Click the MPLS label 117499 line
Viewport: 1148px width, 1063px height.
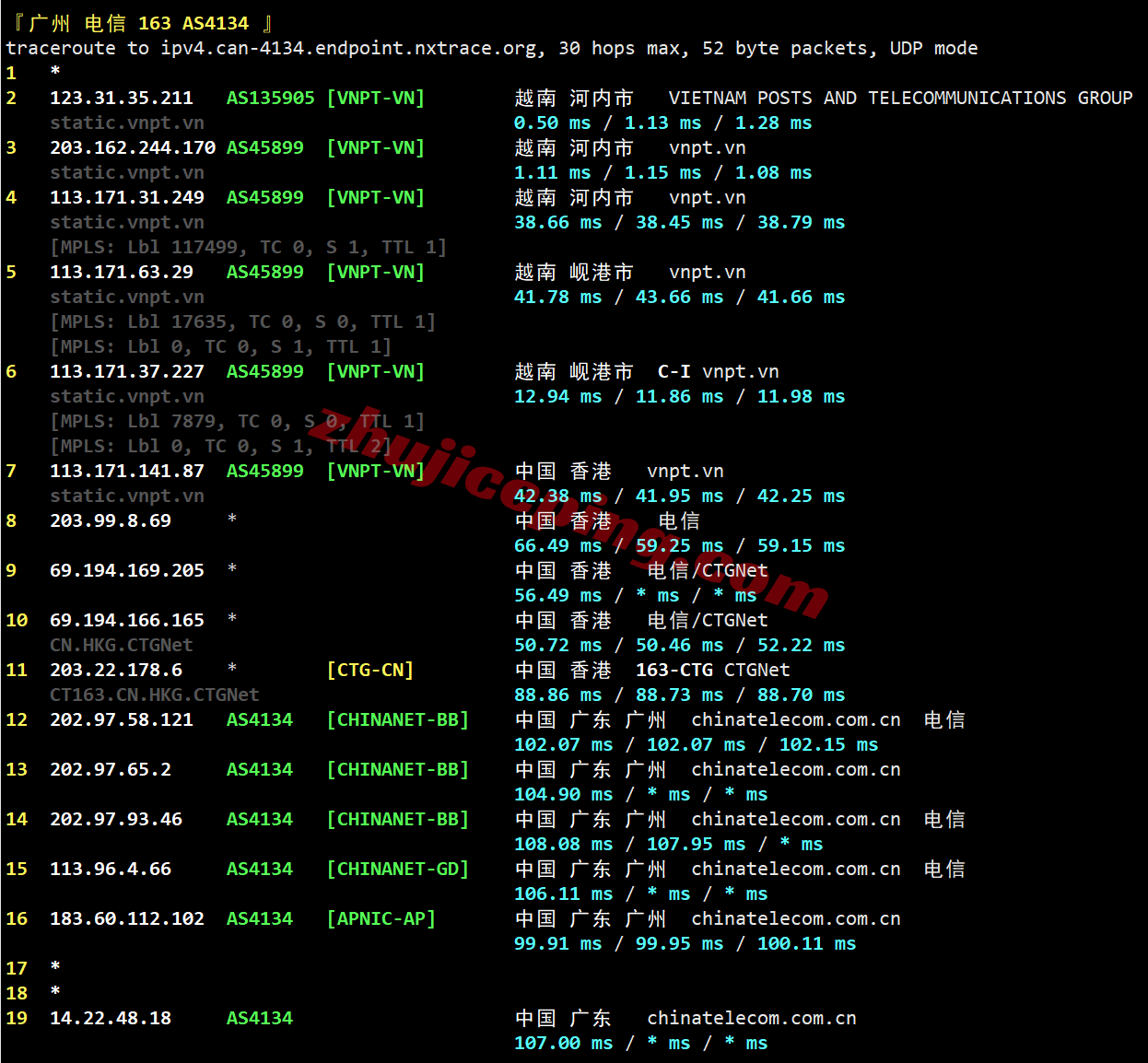(248, 247)
